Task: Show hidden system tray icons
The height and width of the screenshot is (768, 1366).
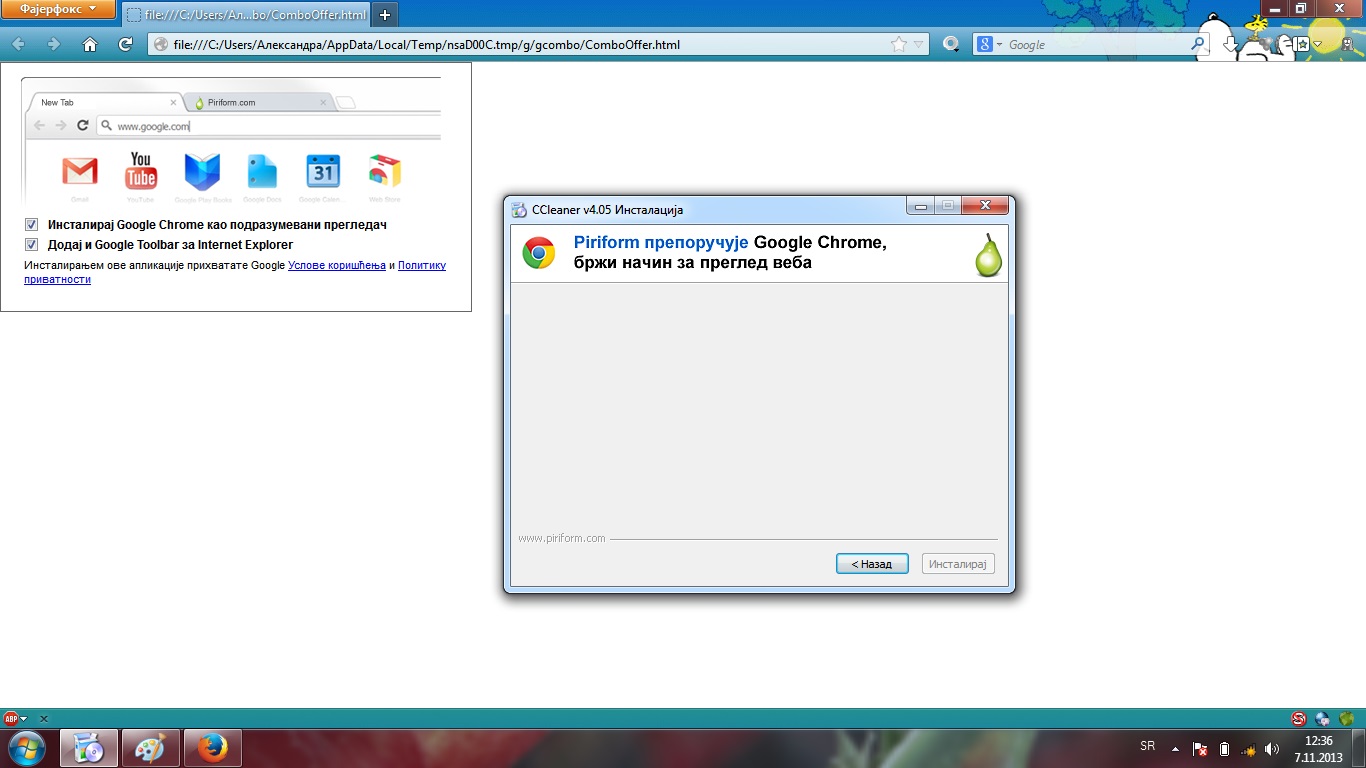Action: [1175, 748]
